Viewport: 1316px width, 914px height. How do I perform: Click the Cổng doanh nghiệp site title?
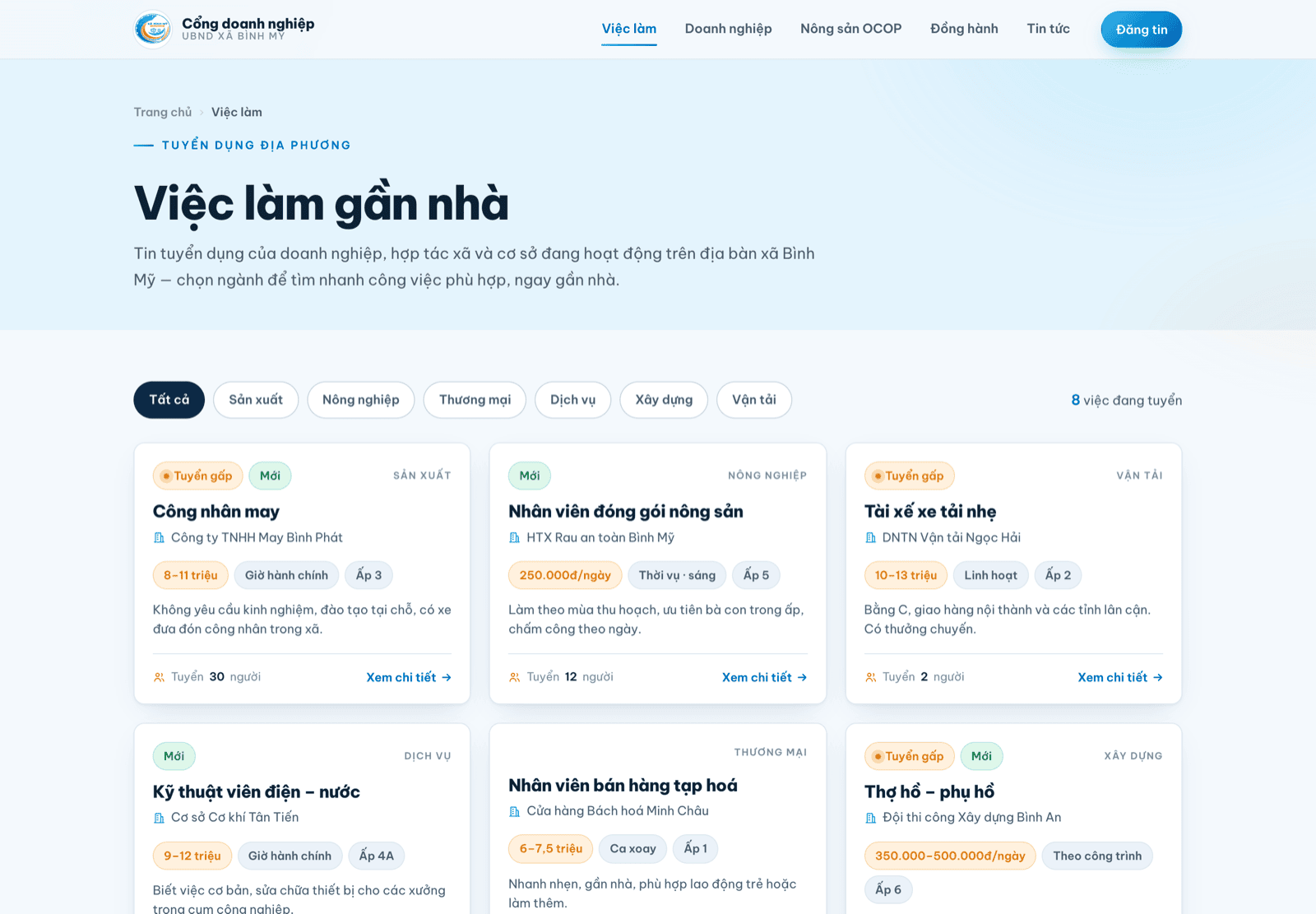point(248,24)
